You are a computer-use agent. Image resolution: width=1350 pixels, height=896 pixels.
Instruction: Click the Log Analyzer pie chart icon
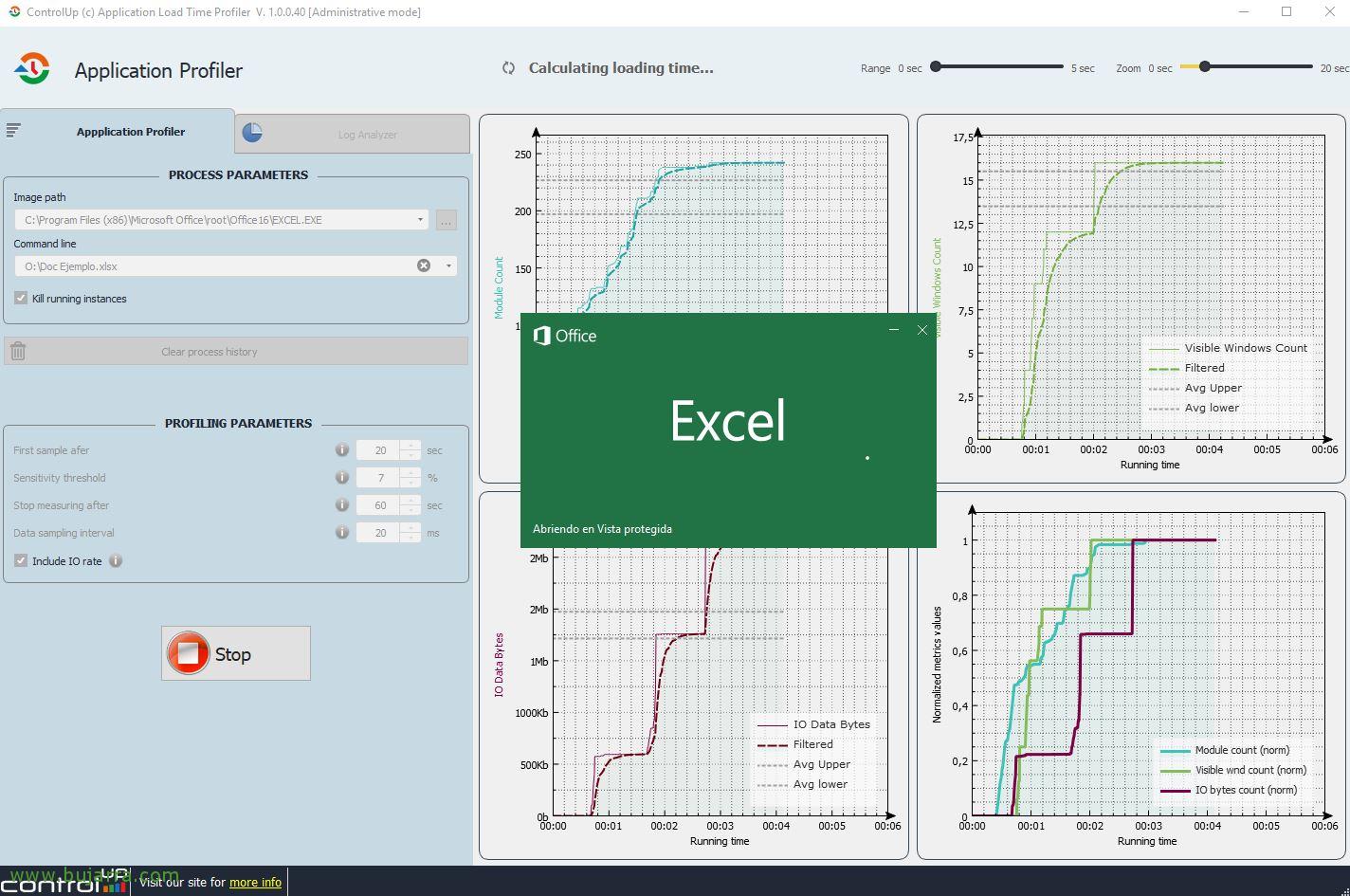(x=252, y=134)
